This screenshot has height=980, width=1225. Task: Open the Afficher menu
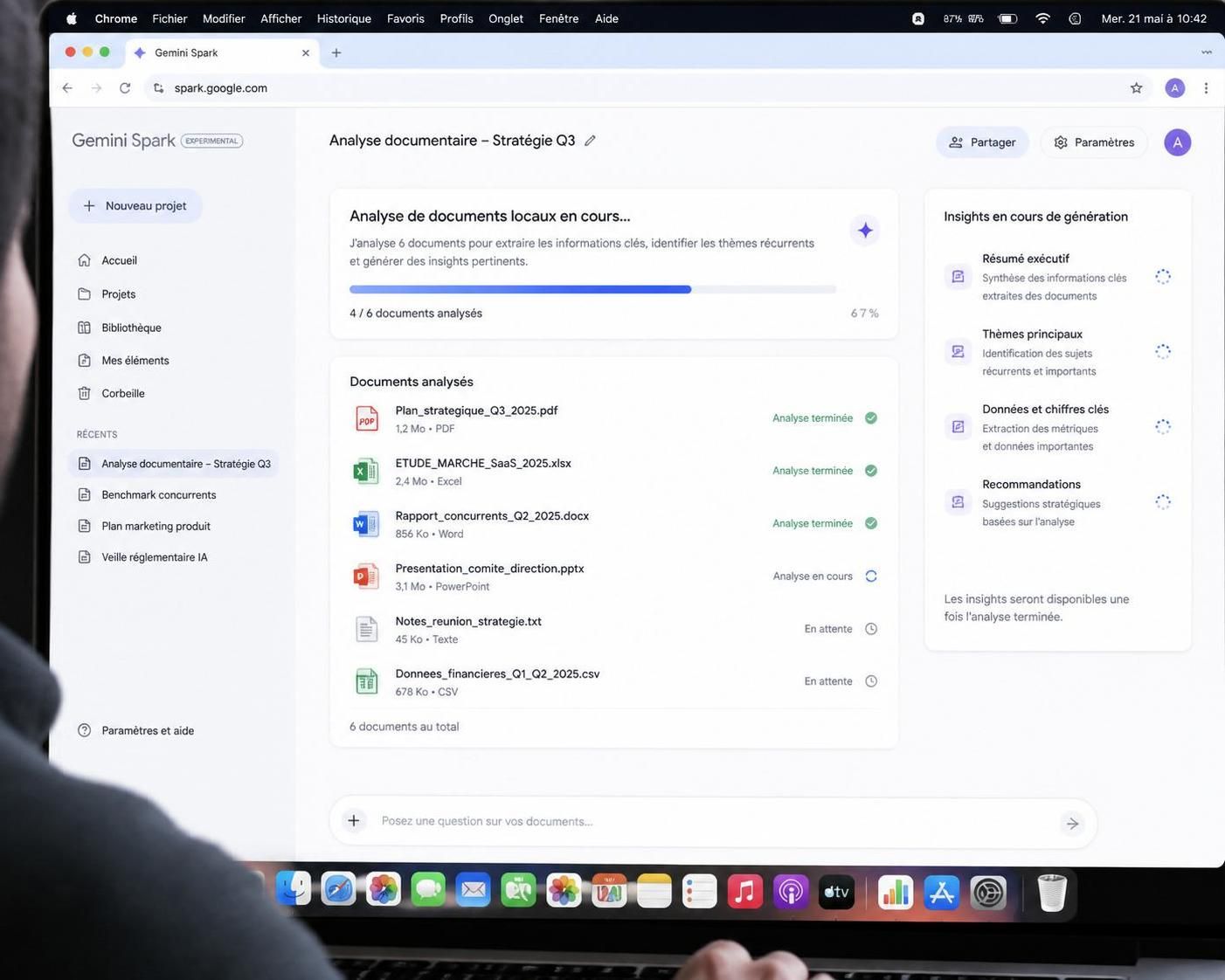coord(280,18)
